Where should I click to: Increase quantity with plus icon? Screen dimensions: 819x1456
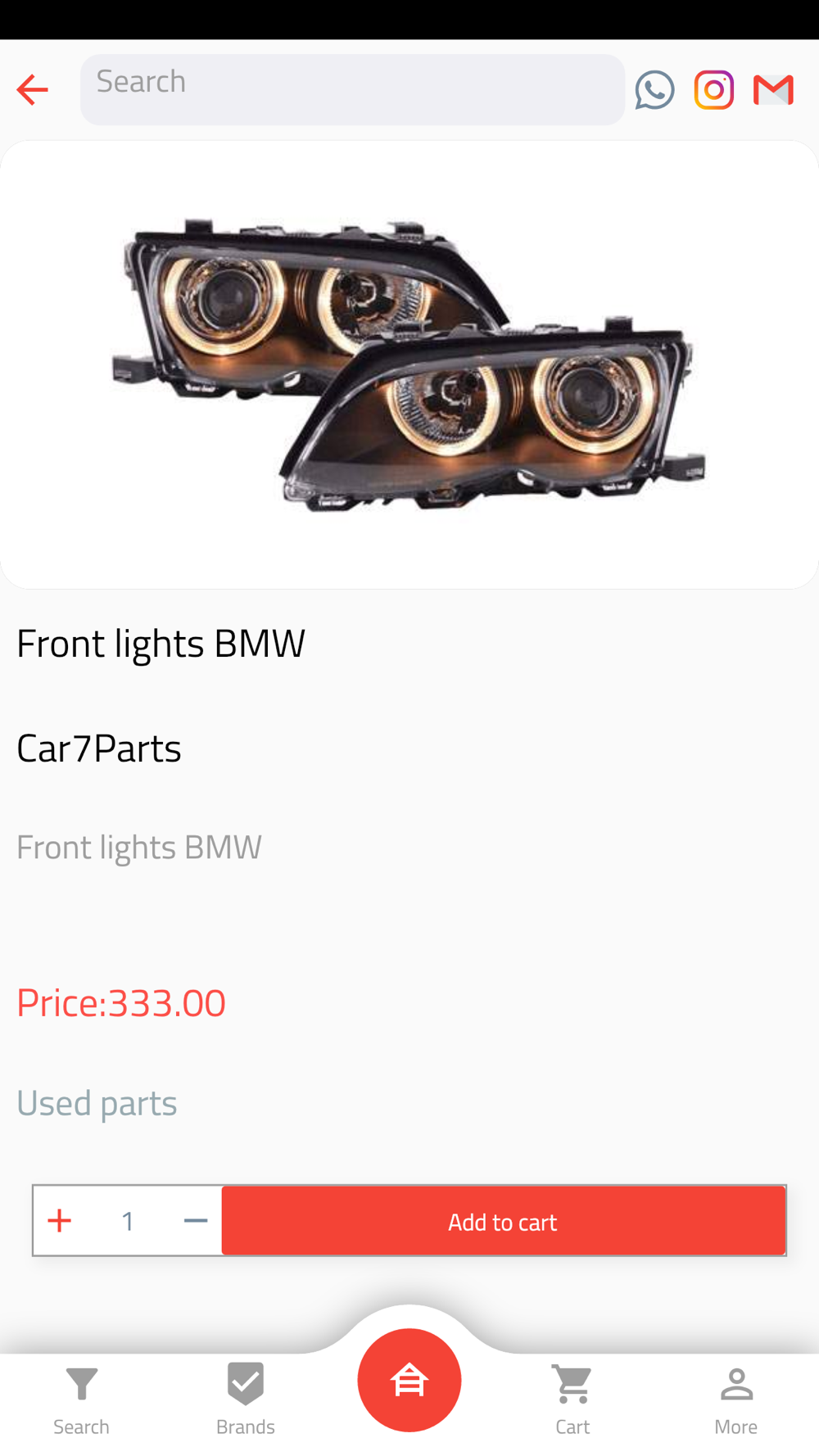tap(59, 1220)
